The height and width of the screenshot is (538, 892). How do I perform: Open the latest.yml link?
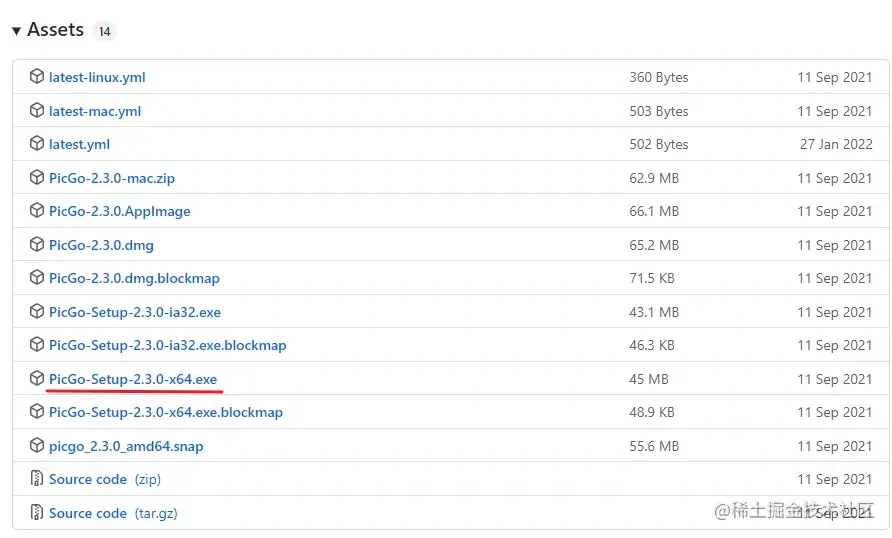(80, 144)
